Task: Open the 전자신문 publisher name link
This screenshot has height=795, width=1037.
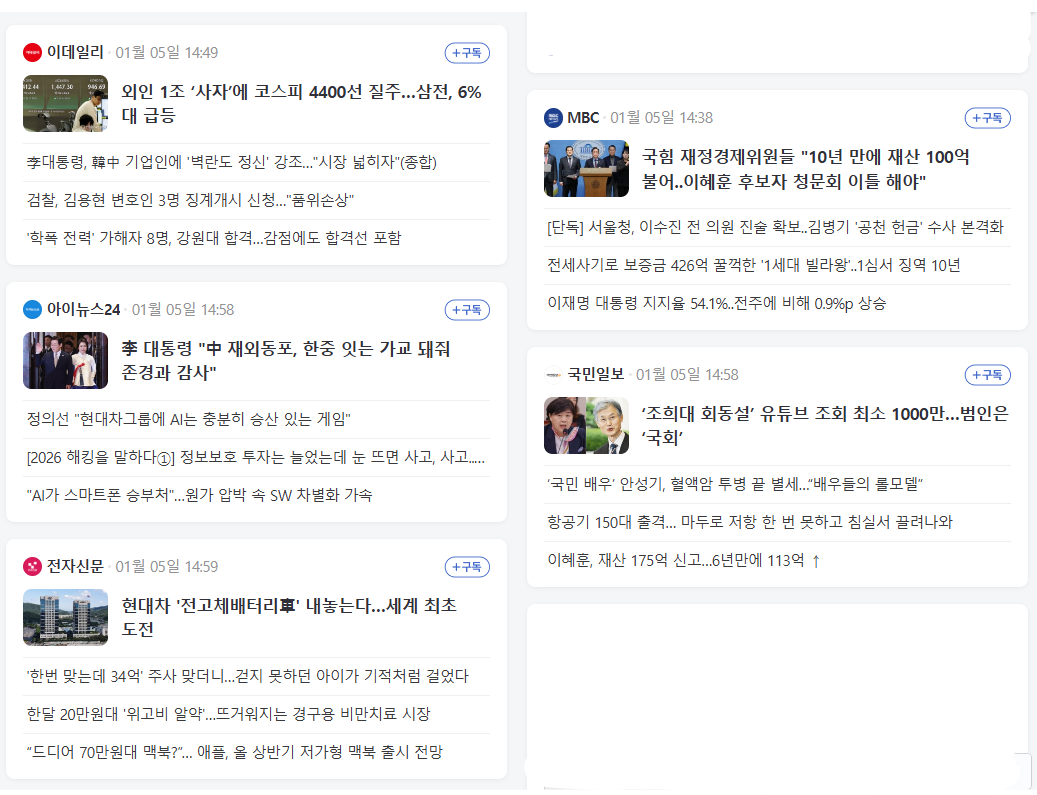Action: 75,566
